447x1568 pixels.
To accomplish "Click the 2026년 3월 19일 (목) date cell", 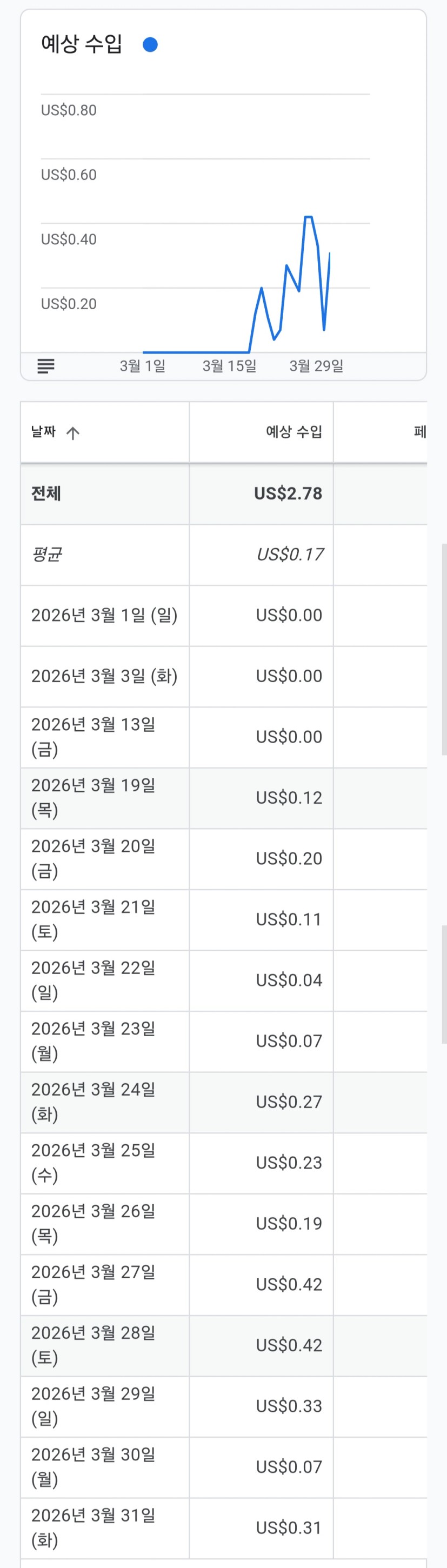I will click(x=93, y=797).
